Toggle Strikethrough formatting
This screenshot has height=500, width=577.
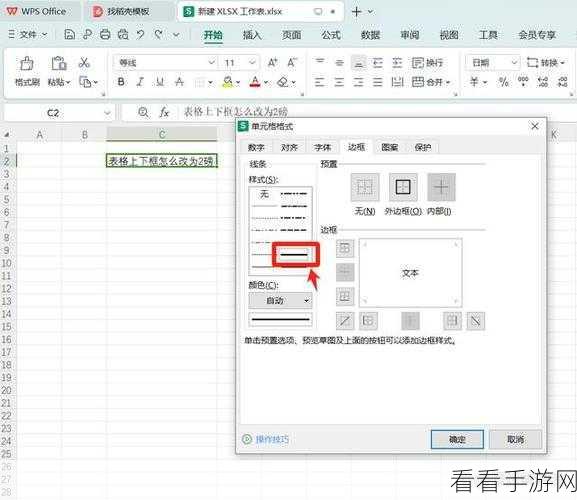[179, 82]
